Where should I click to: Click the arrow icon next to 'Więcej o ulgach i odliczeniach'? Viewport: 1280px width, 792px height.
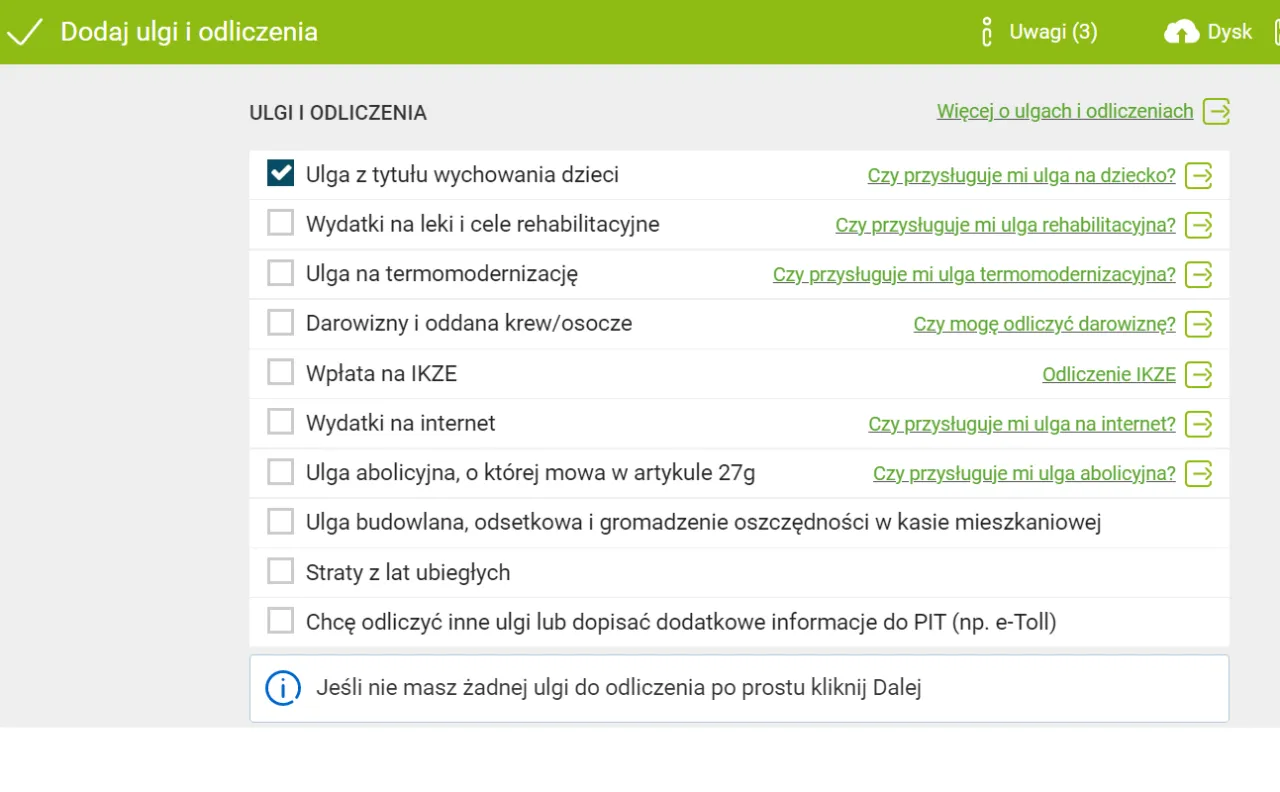click(1217, 111)
